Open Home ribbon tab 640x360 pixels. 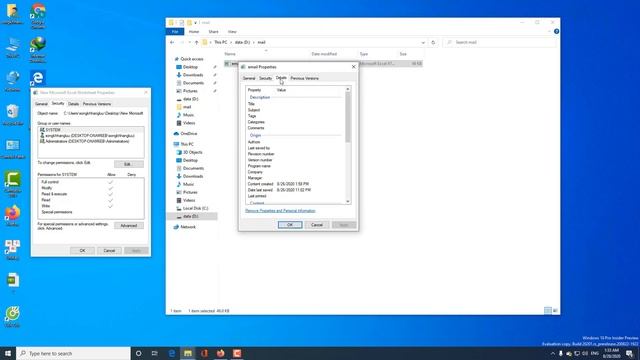tap(194, 32)
